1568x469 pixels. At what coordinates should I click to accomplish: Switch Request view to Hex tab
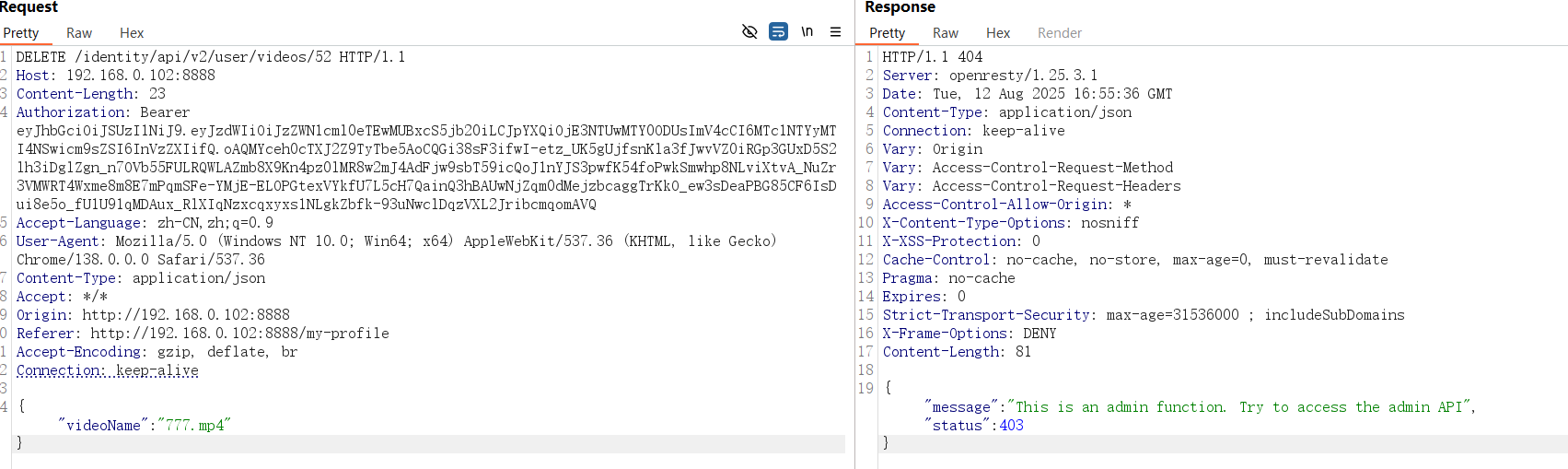pos(132,33)
